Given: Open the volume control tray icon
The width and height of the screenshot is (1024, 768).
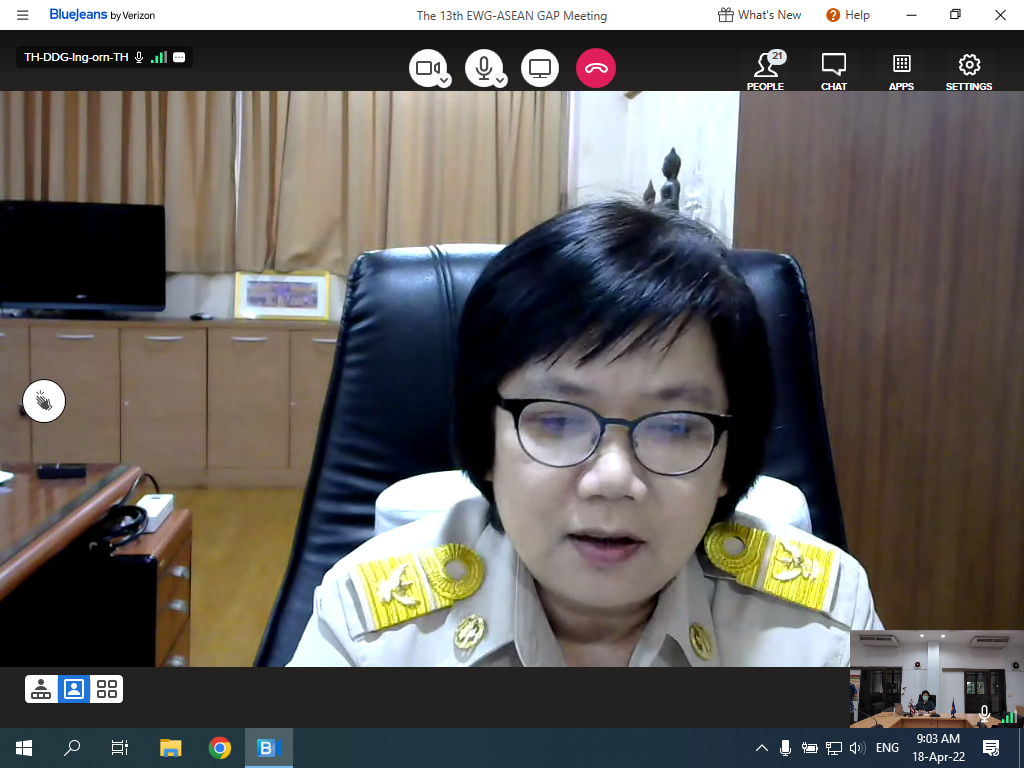Looking at the screenshot, I should (857, 748).
